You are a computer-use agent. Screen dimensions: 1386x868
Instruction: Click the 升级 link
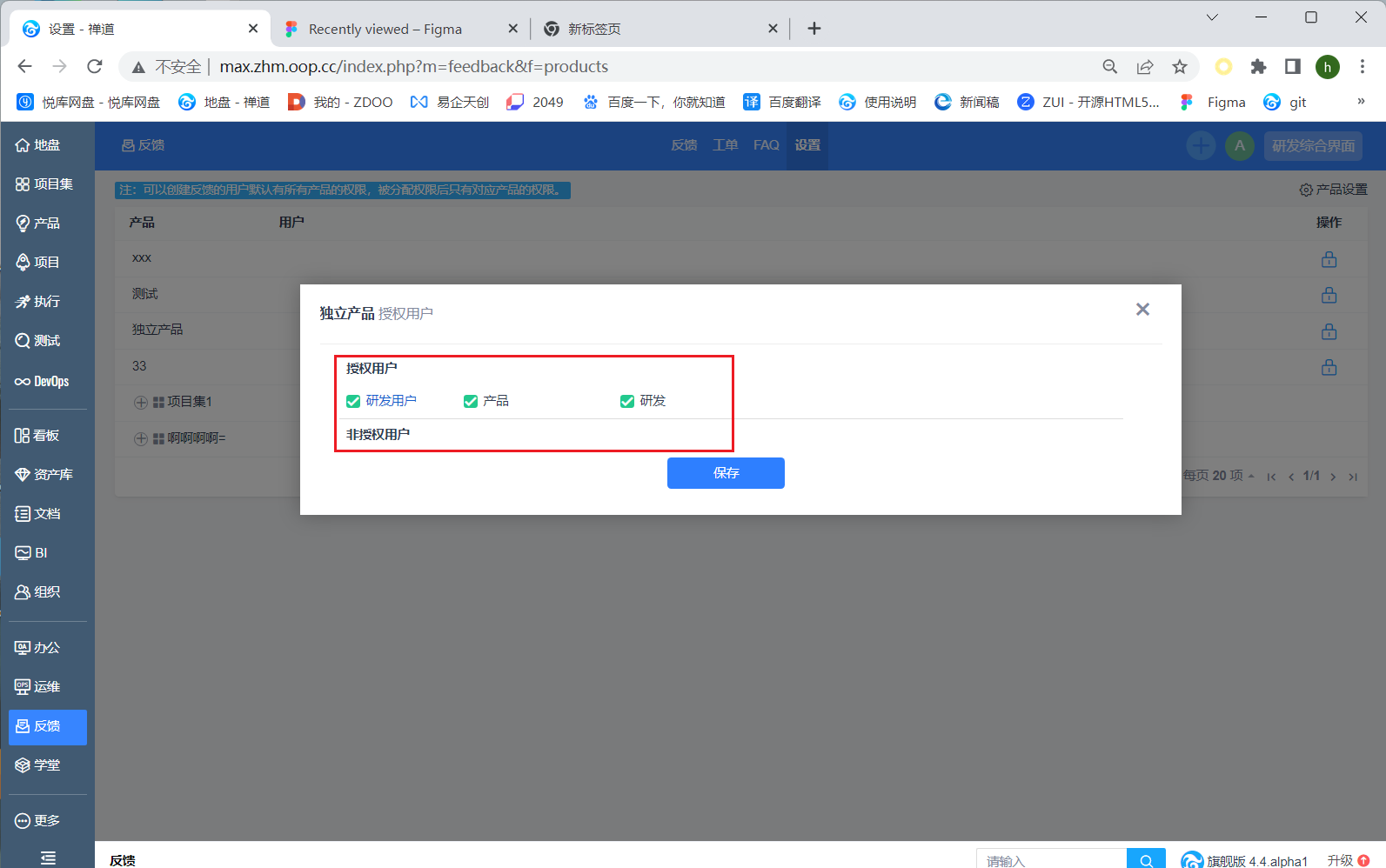click(x=1348, y=860)
